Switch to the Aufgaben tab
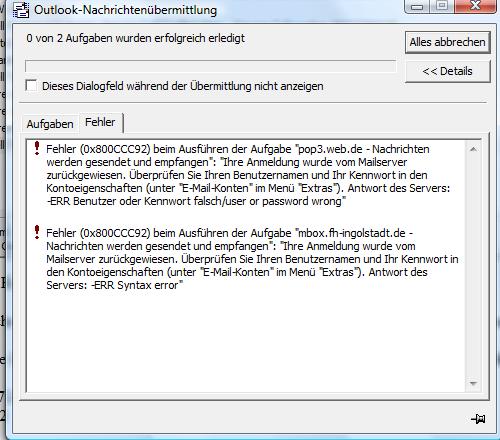Viewport: 500px width, 440px height. click(x=50, y=124)
